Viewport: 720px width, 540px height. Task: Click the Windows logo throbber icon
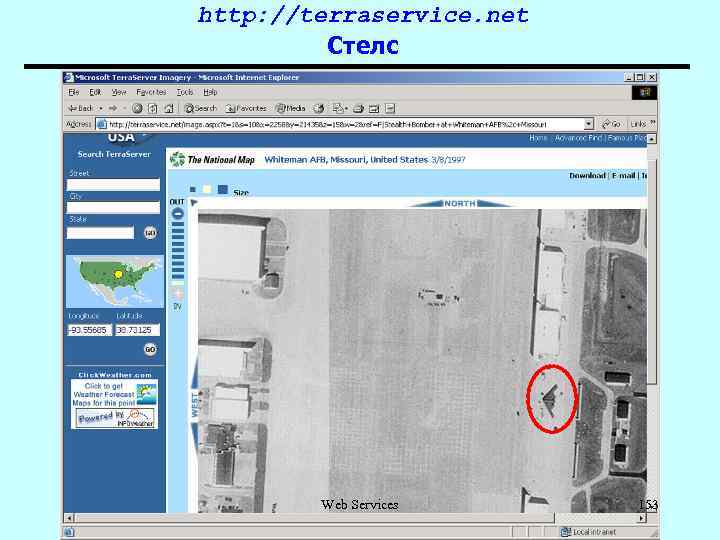pyautogui.click(x=644, y=93)
